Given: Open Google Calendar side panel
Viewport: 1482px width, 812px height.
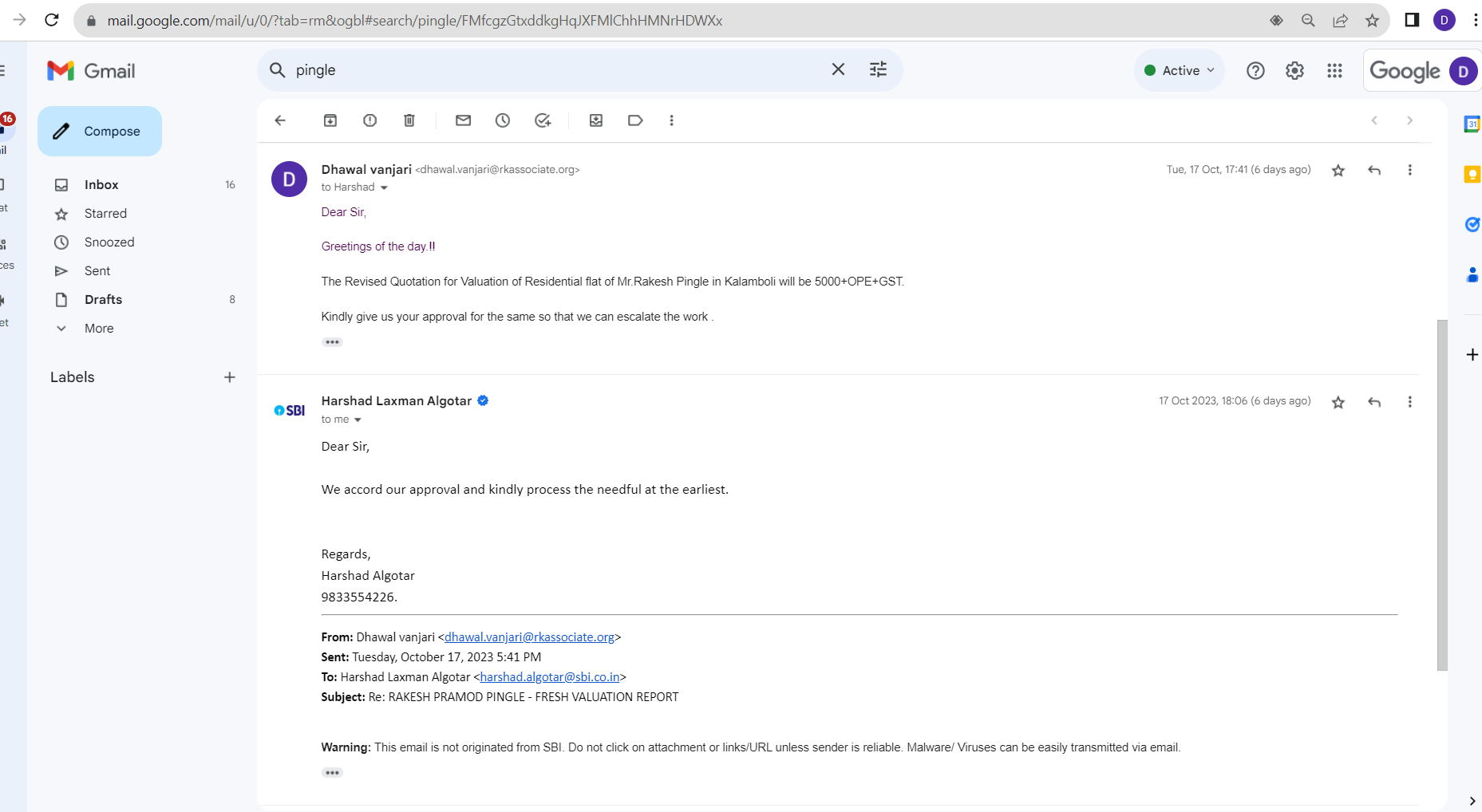Looking at the screenshot, I should click(x=1472, y=124).
